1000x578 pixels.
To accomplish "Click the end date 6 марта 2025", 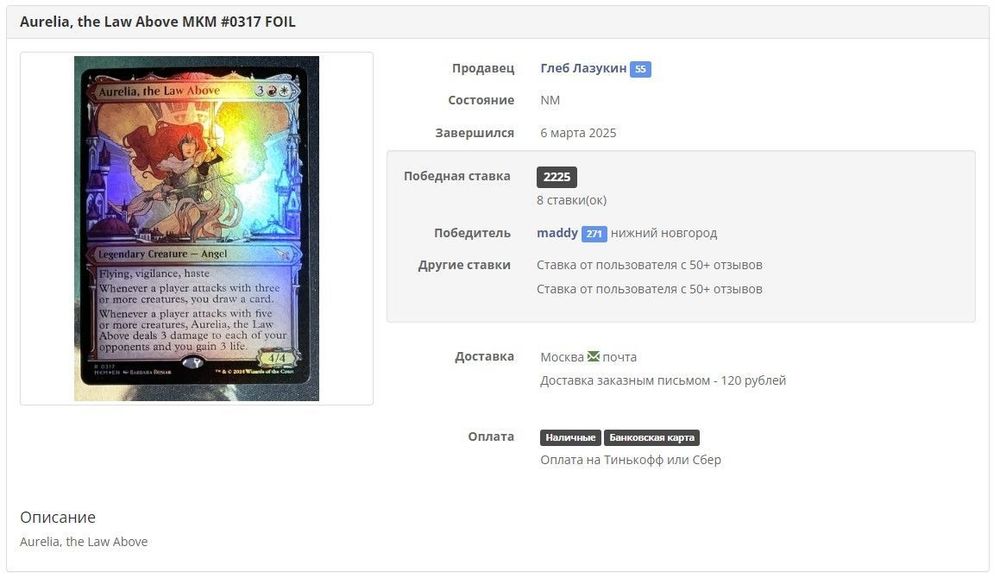I will tap(578, 133).
